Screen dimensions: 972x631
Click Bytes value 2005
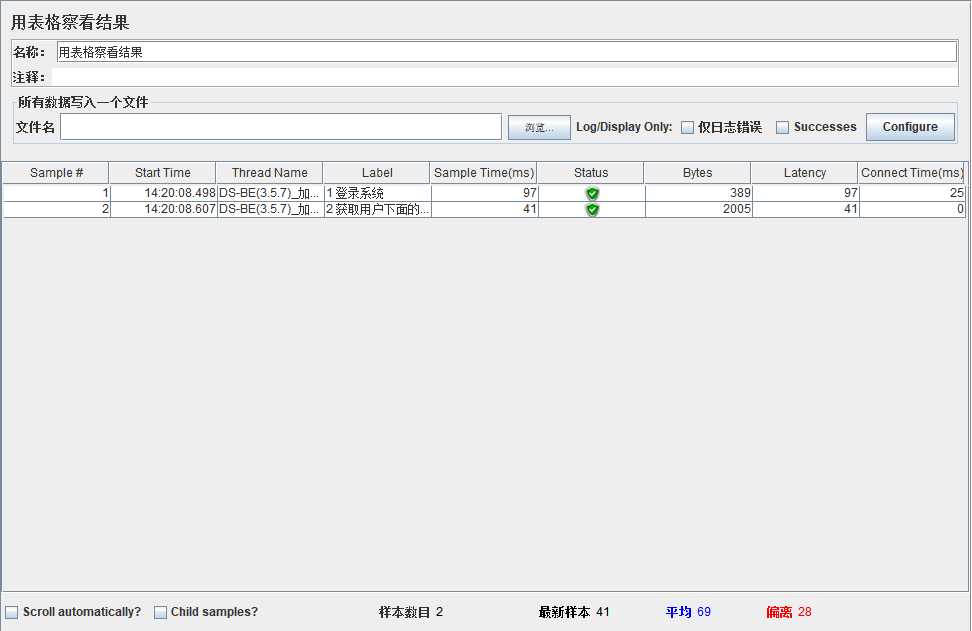pyautogui.click(x=699, y=210)
